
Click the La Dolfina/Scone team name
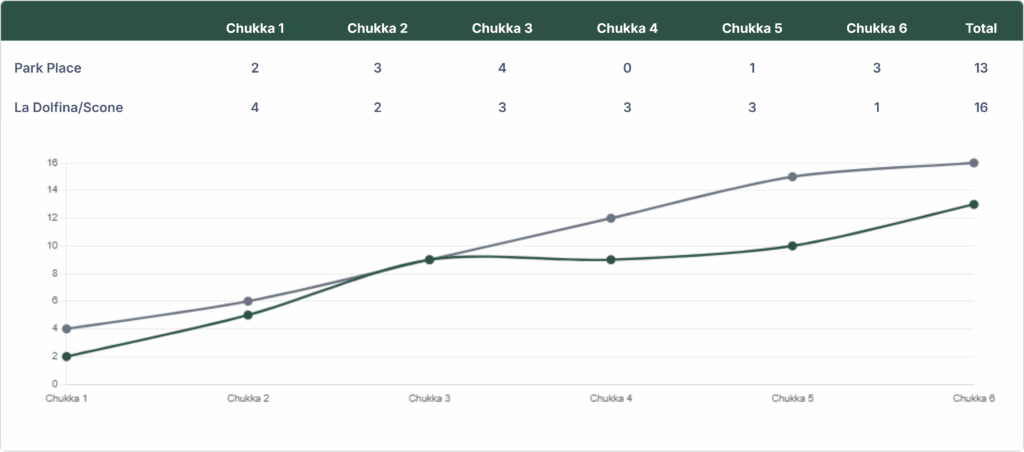(x=69, y=107)
